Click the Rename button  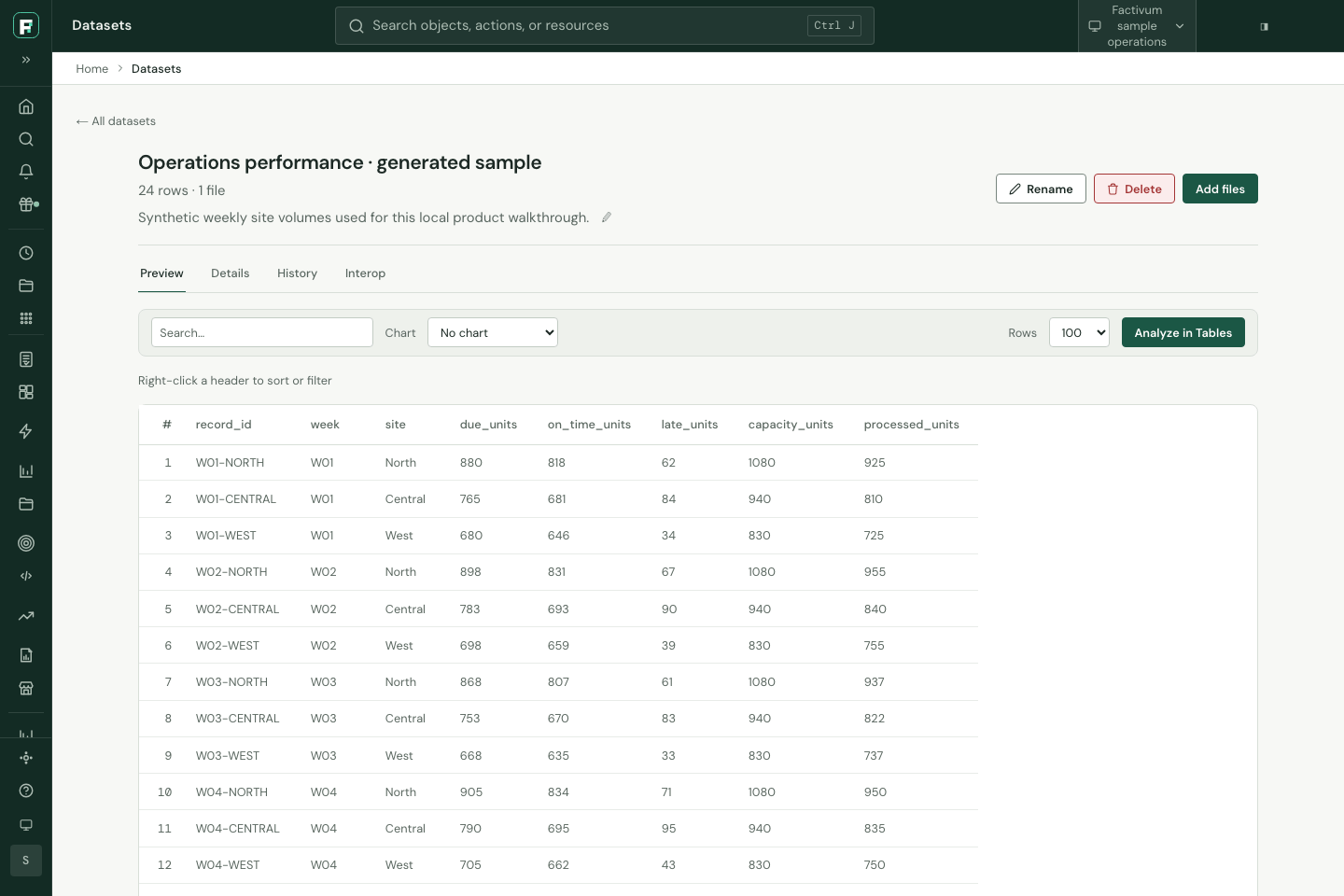pyautogui.click(x=1041, y=189)
